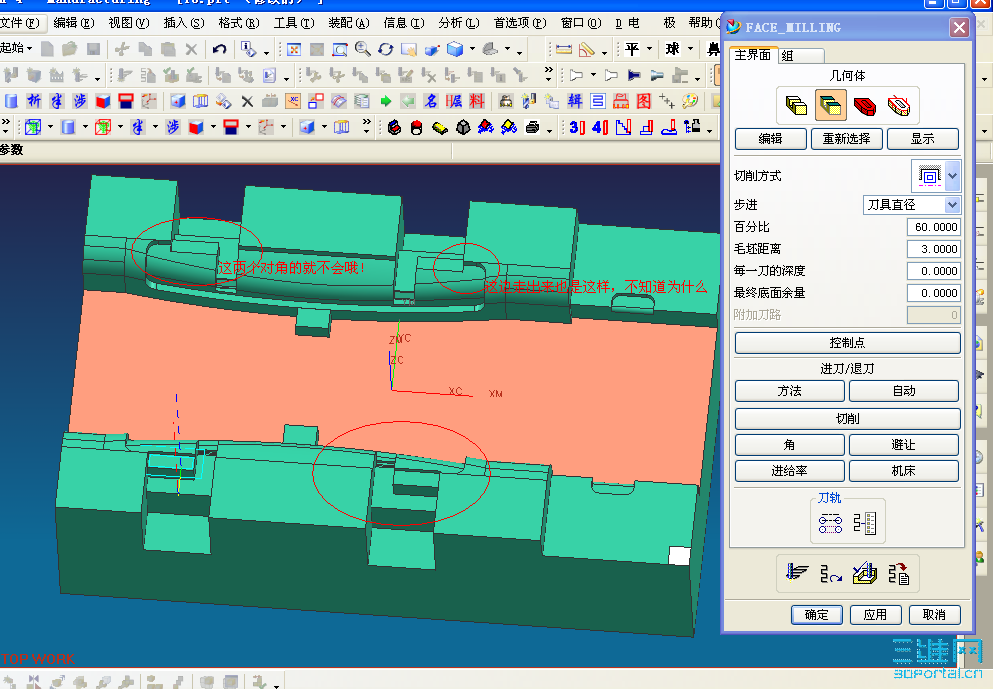This screenshot has width=993, height=689.
Task: Click 确定 button
Action: point(817,614)
